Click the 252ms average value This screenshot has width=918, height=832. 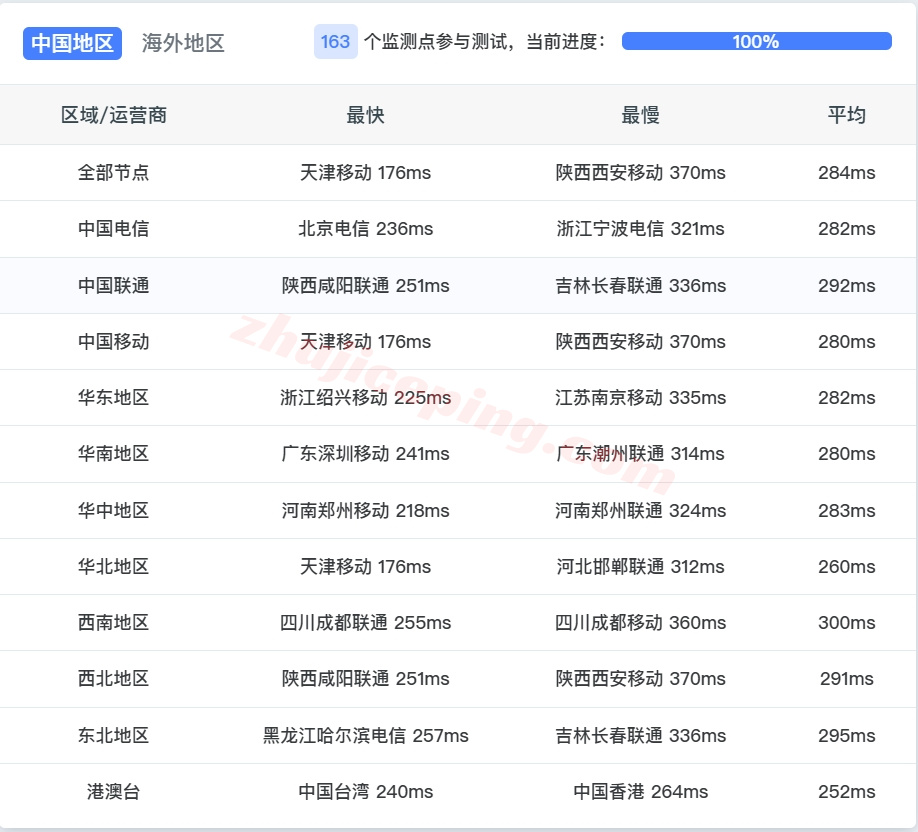point(847,792)
